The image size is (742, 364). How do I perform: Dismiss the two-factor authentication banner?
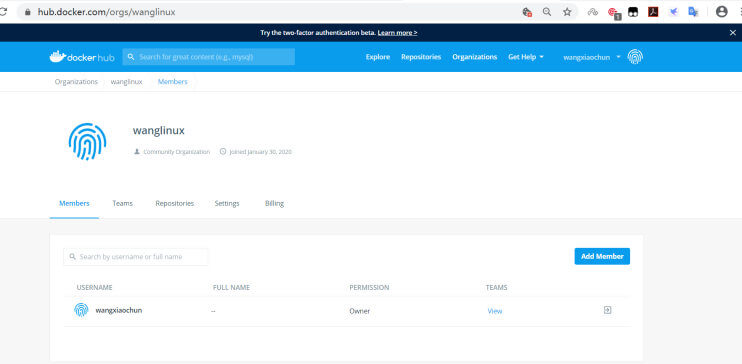[x=733, y=33]
